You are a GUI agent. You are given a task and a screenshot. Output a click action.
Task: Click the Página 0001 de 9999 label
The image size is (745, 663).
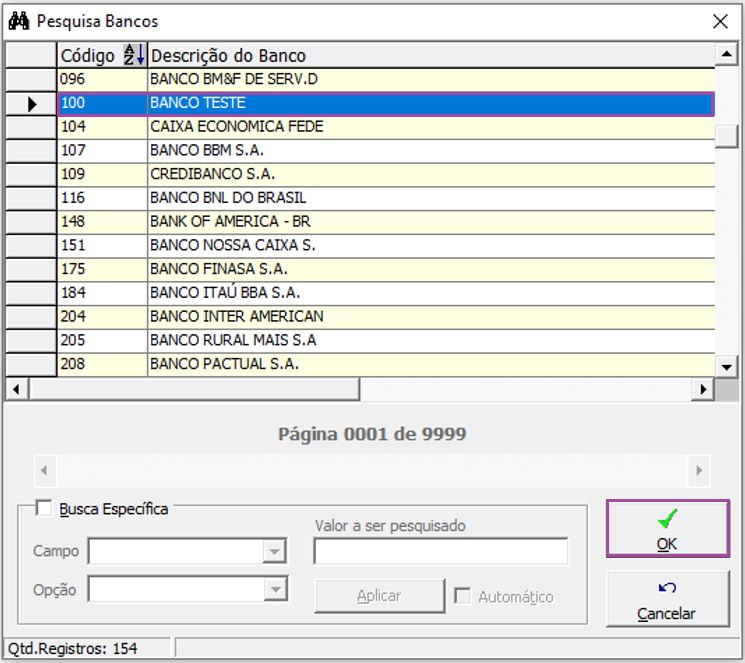[372, 434]
